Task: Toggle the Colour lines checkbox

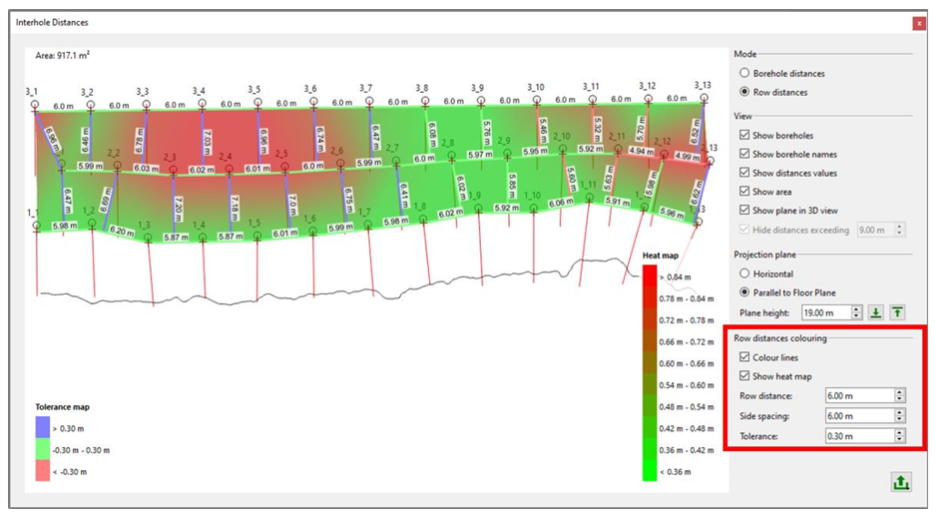Action: (x=743, y=357)
